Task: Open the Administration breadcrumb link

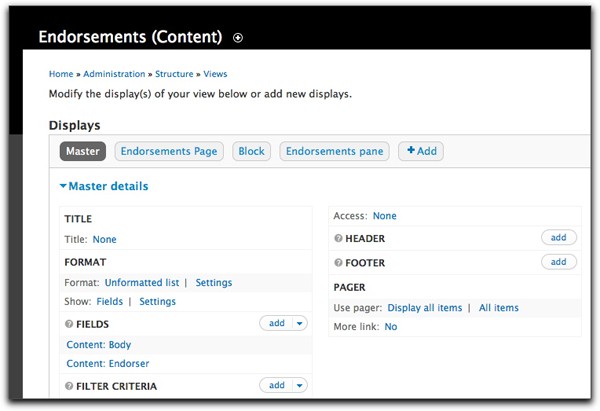Action: click(116, 74)
